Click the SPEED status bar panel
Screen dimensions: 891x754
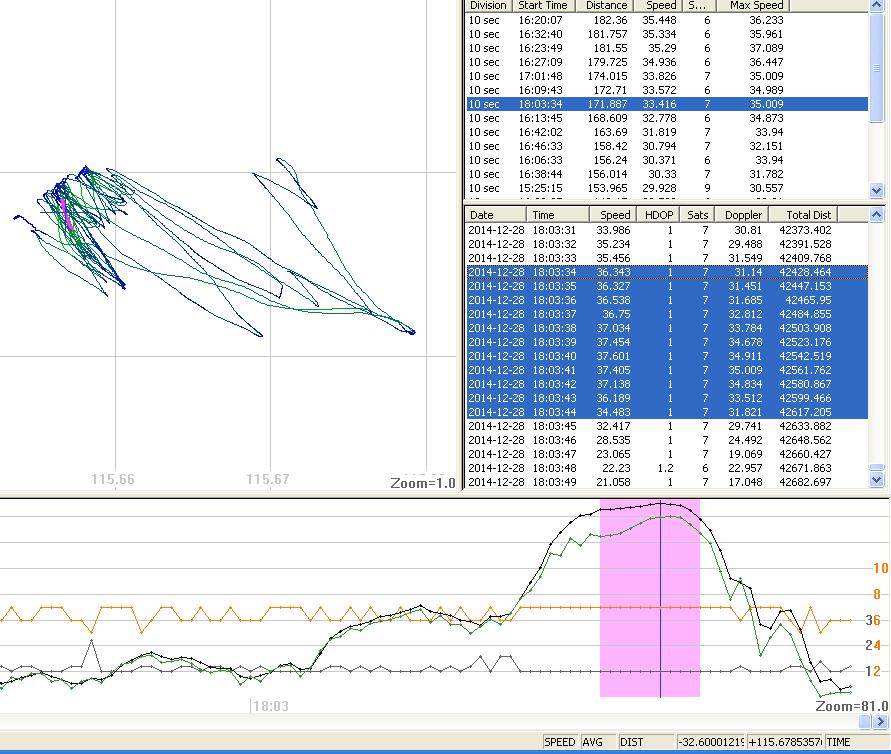pyautogui.click(x=560, y=742)
